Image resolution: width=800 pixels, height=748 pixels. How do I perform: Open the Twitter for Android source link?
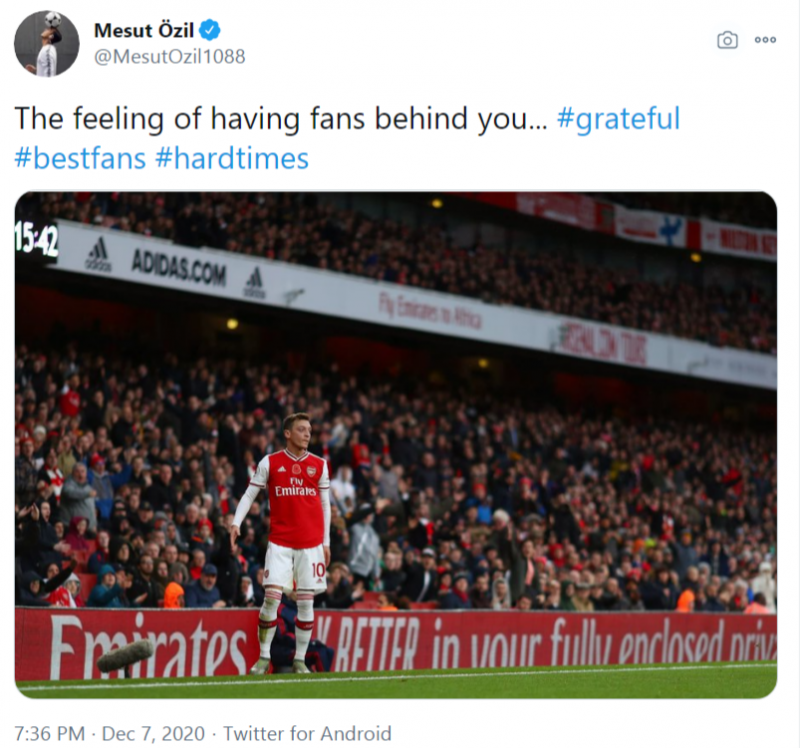pos(307,733)
